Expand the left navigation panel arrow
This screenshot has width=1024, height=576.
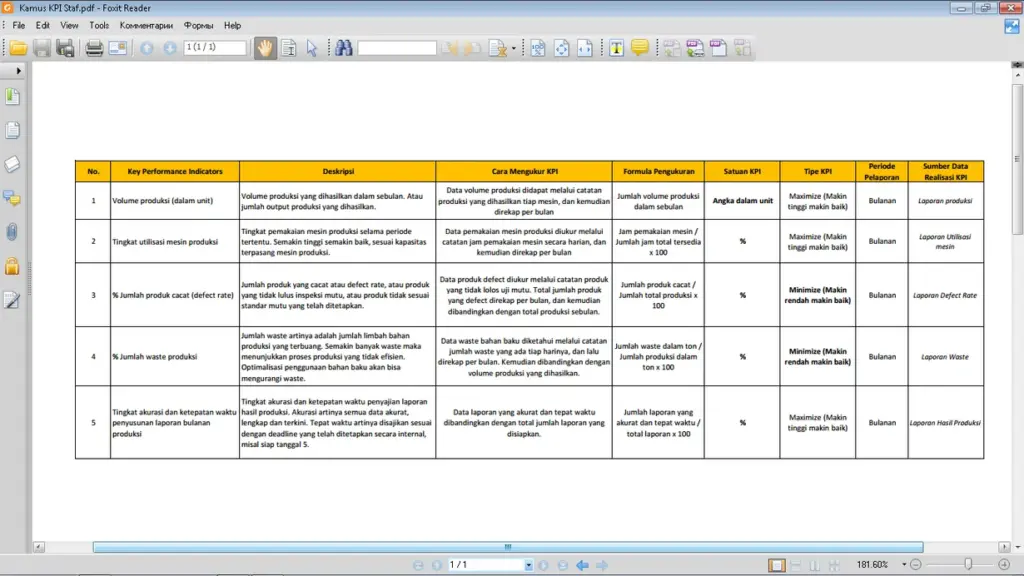pyautogui.click(x=18, y=71)
